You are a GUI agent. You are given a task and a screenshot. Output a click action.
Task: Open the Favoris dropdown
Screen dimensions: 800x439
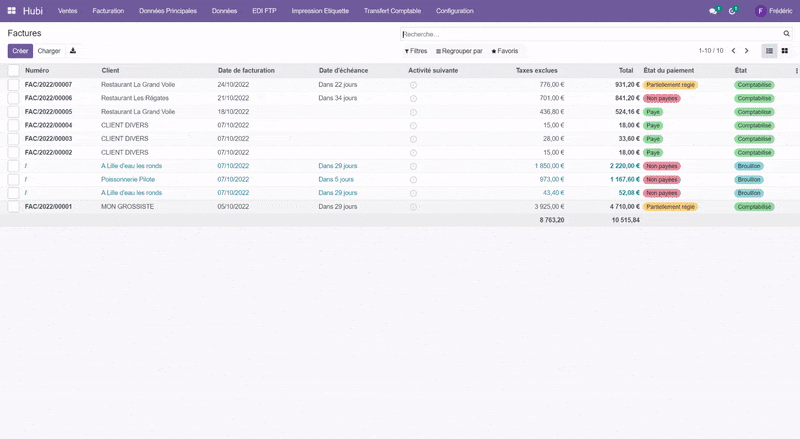(505, 51)
